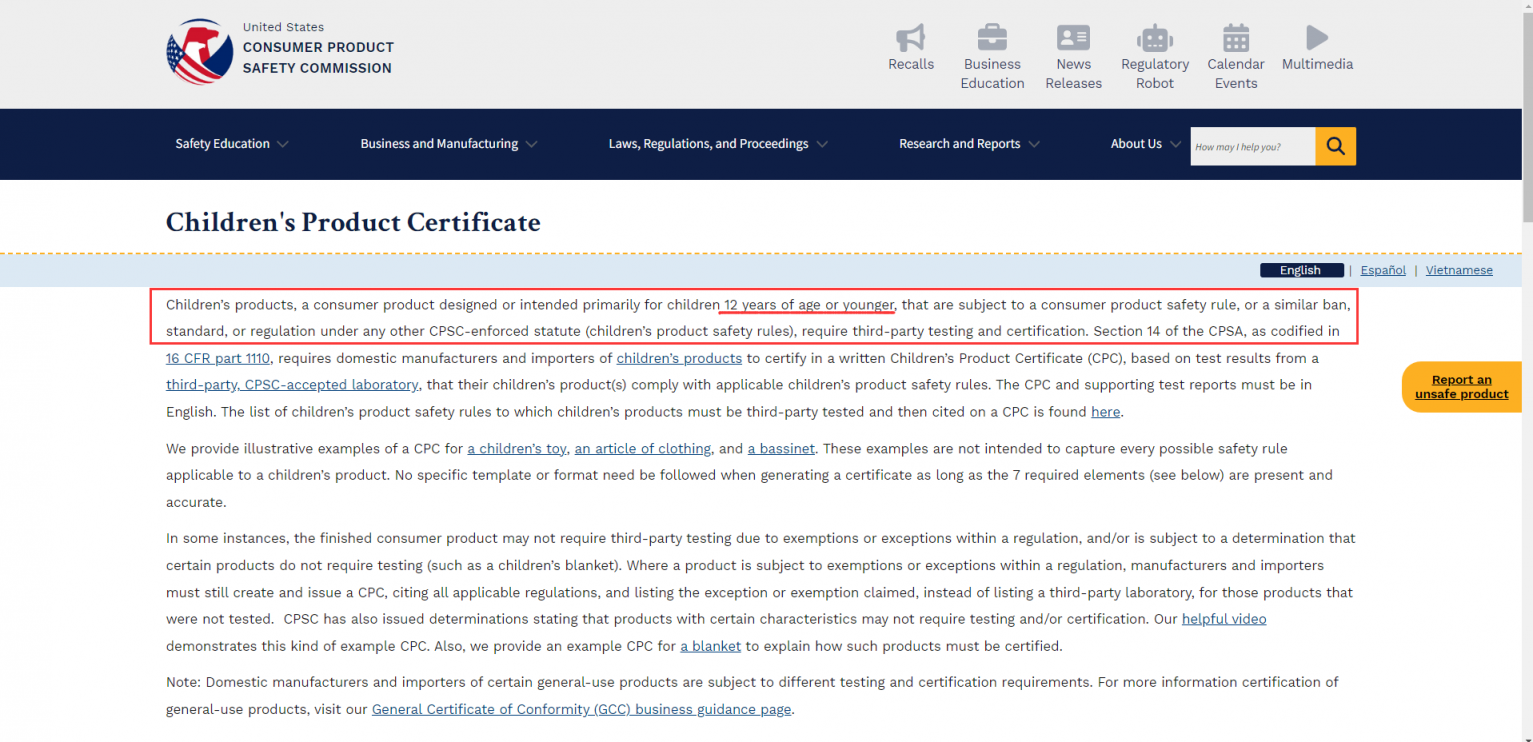This screenshot has width=1533, height=742.
Task: Open the Regulatory Robot icon
Action: (1155, 38)
